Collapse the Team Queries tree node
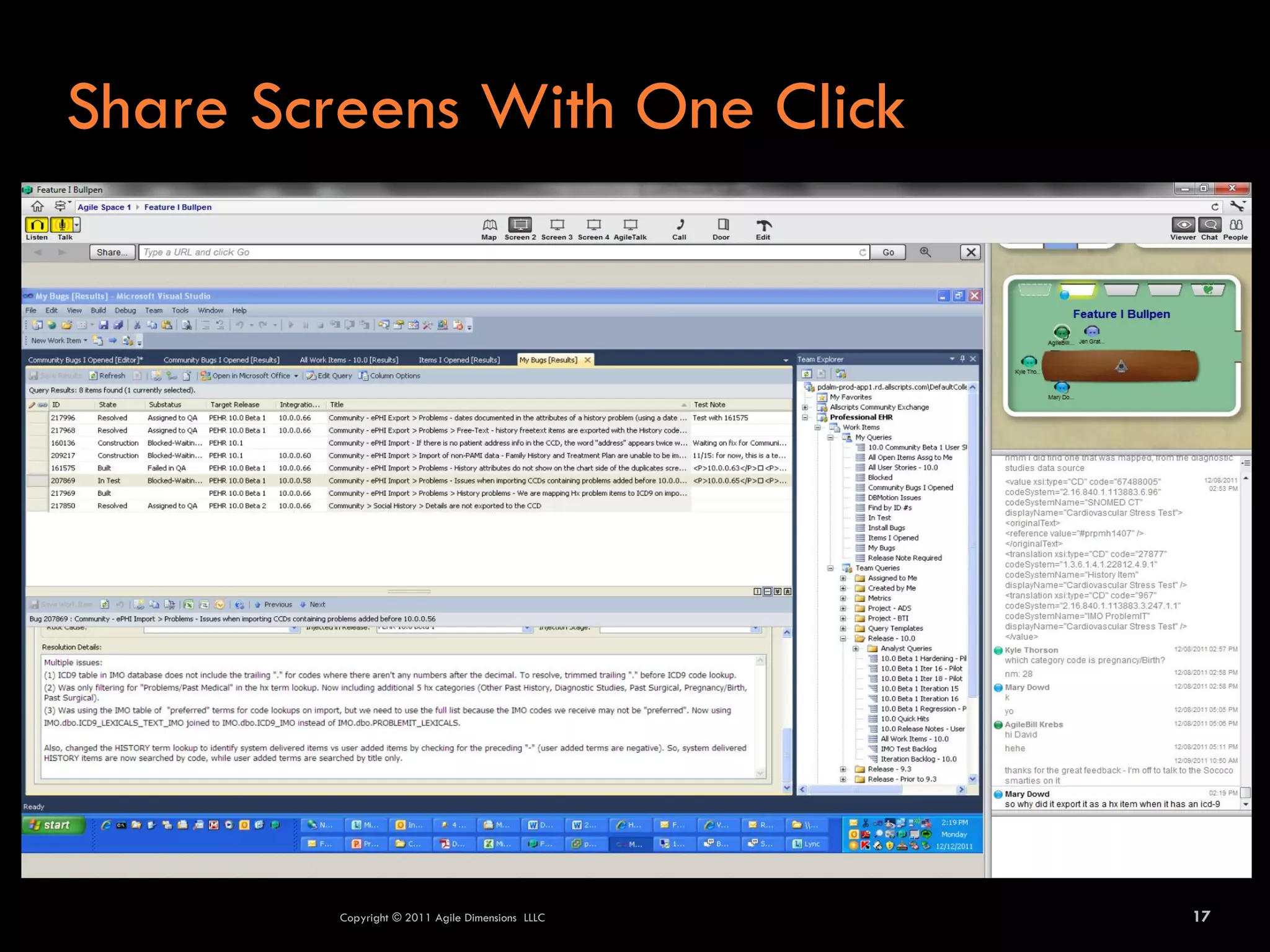The width and height of the screenshot is (1270, 952). 830,568
